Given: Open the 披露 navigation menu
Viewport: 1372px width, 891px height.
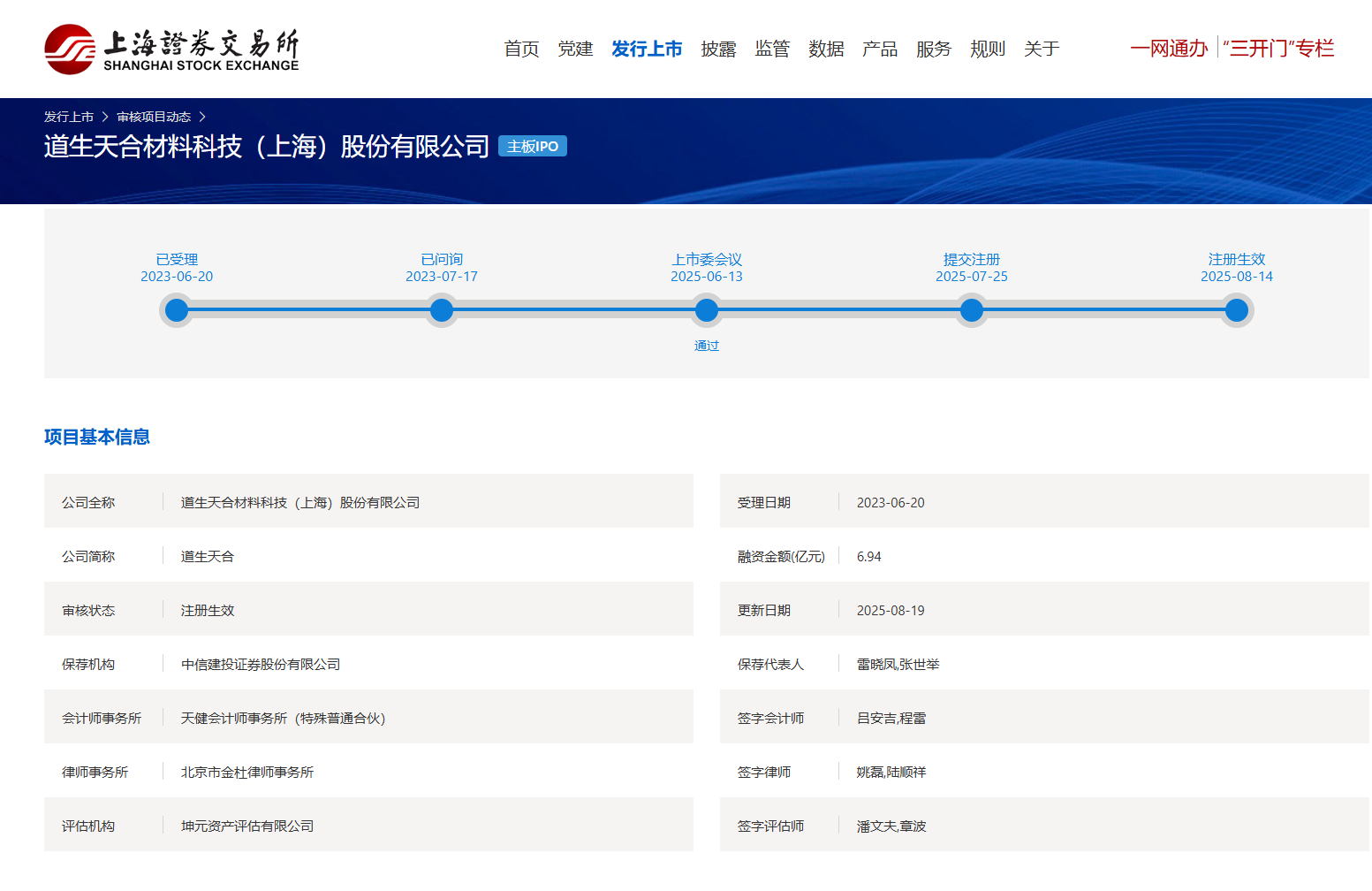Looking at the screenshot, I should [718, 49].
